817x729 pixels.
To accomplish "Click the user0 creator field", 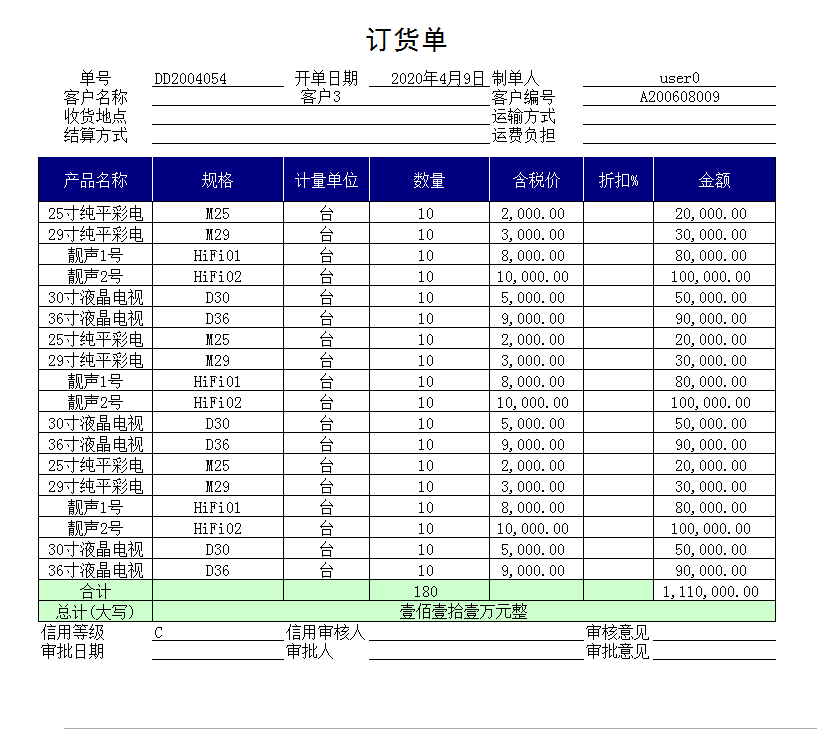I will 679,78.
